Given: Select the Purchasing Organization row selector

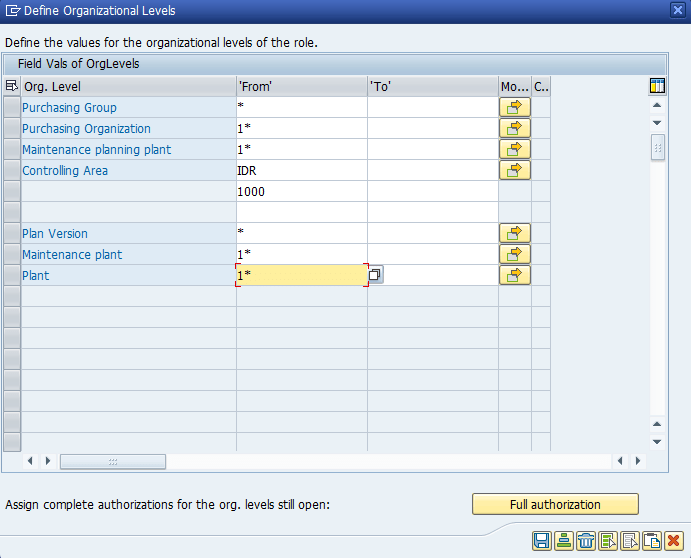Looking at the screenshot, I should point(12,129).
